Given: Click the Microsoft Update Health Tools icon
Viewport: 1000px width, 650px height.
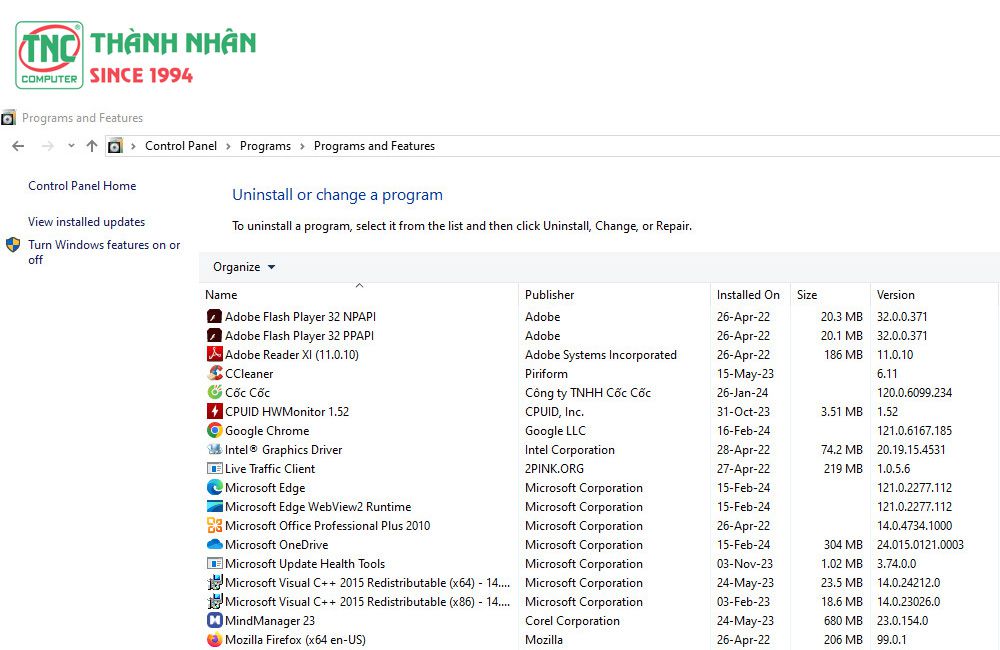Looking at the screenshot, I should point(214,564).
